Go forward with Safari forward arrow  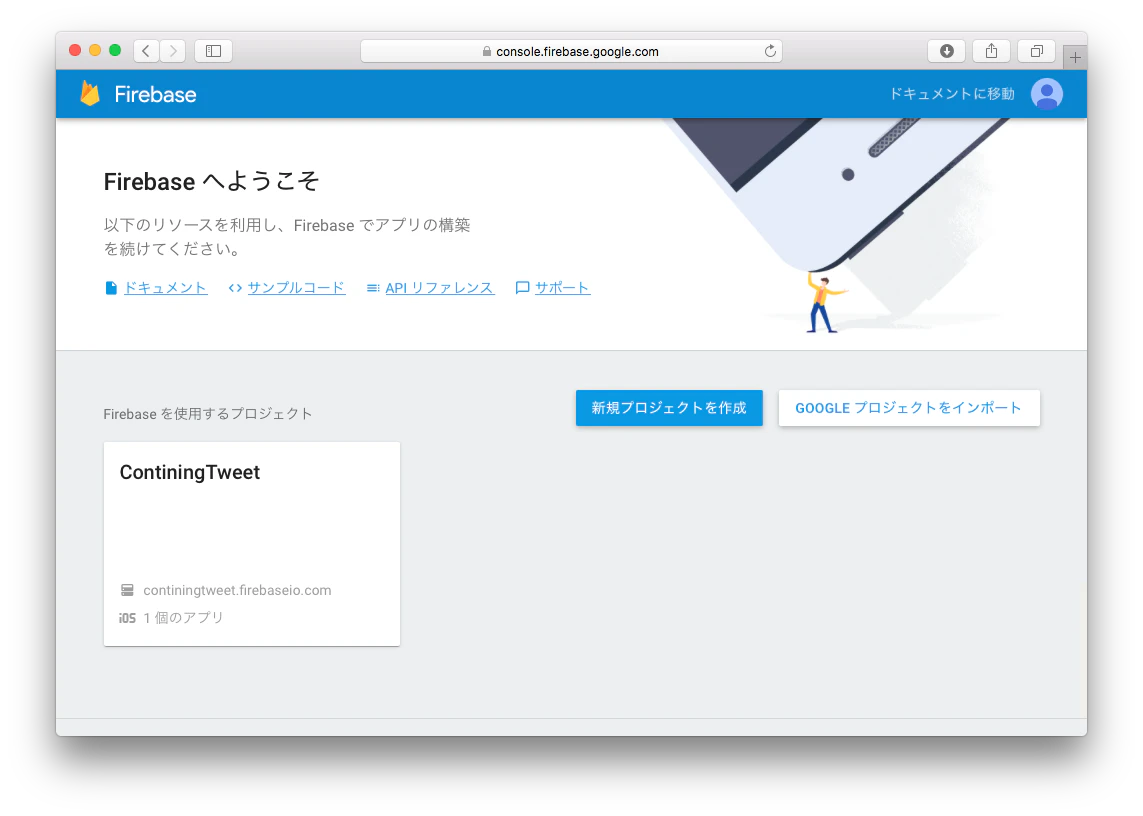tap(173, 51)
